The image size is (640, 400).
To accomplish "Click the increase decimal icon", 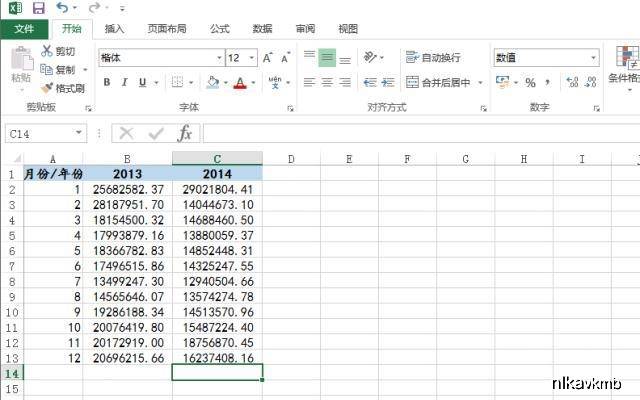I will 572,82.
